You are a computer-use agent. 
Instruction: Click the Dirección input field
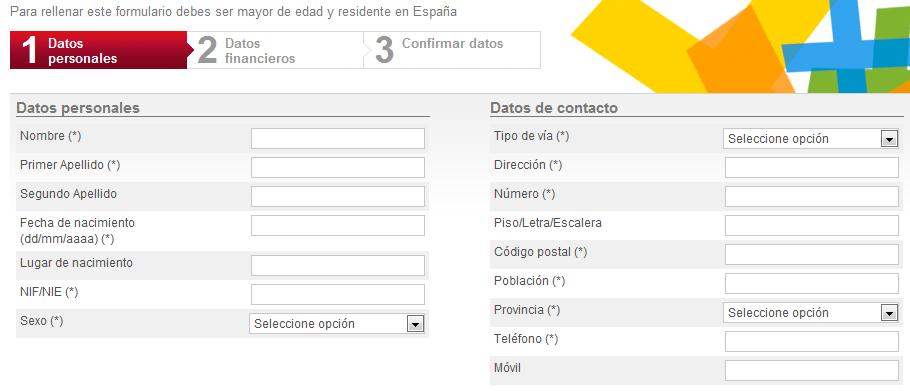(812, 168)
